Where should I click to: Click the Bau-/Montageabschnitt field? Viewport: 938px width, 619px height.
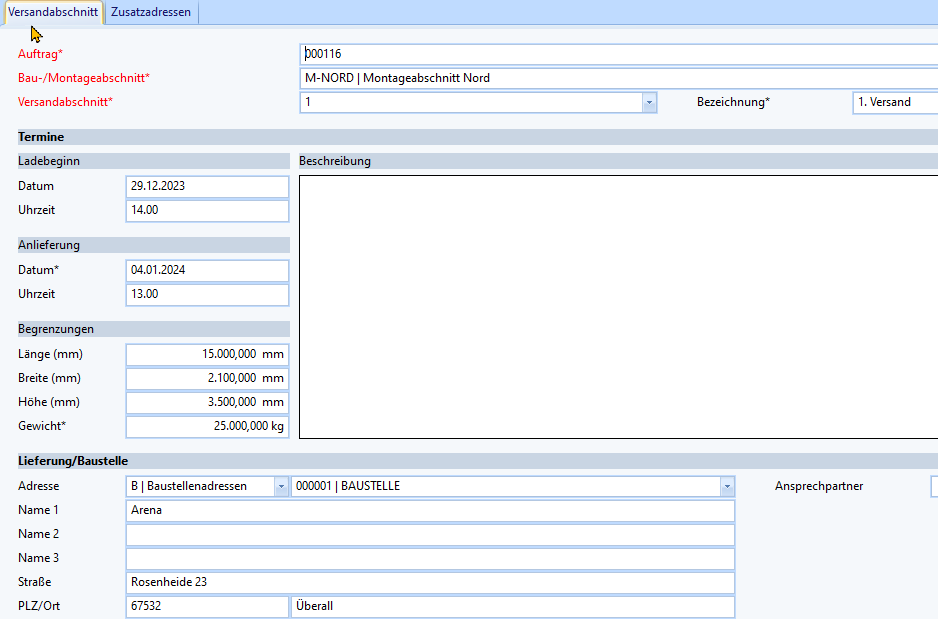pyautogui.click(x=618, y=78)
